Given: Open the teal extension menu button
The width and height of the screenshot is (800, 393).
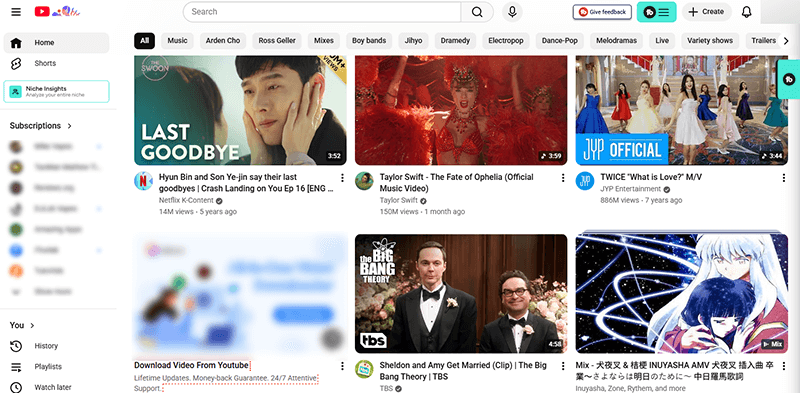Looking at the screenshot, I should point(657,12).
